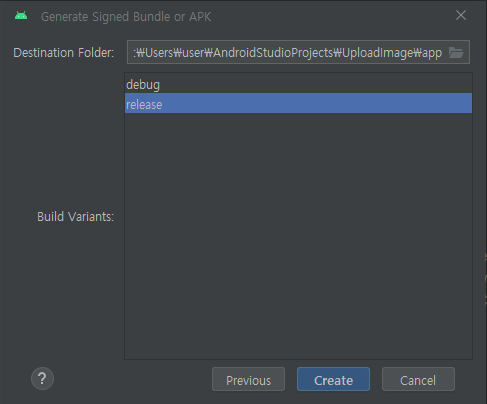Select the debug build variant
The width and height of the screenshot is (487, 404).
tap(298, 84)
